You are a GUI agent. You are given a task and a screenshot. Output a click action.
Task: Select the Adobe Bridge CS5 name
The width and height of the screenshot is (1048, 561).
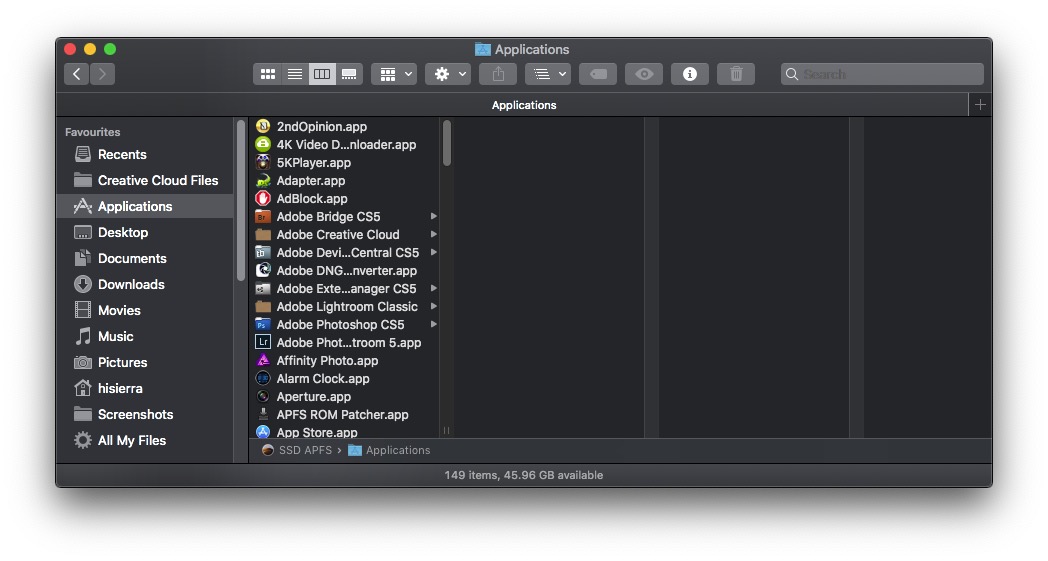pyautogui.click(x=328, y=217)
